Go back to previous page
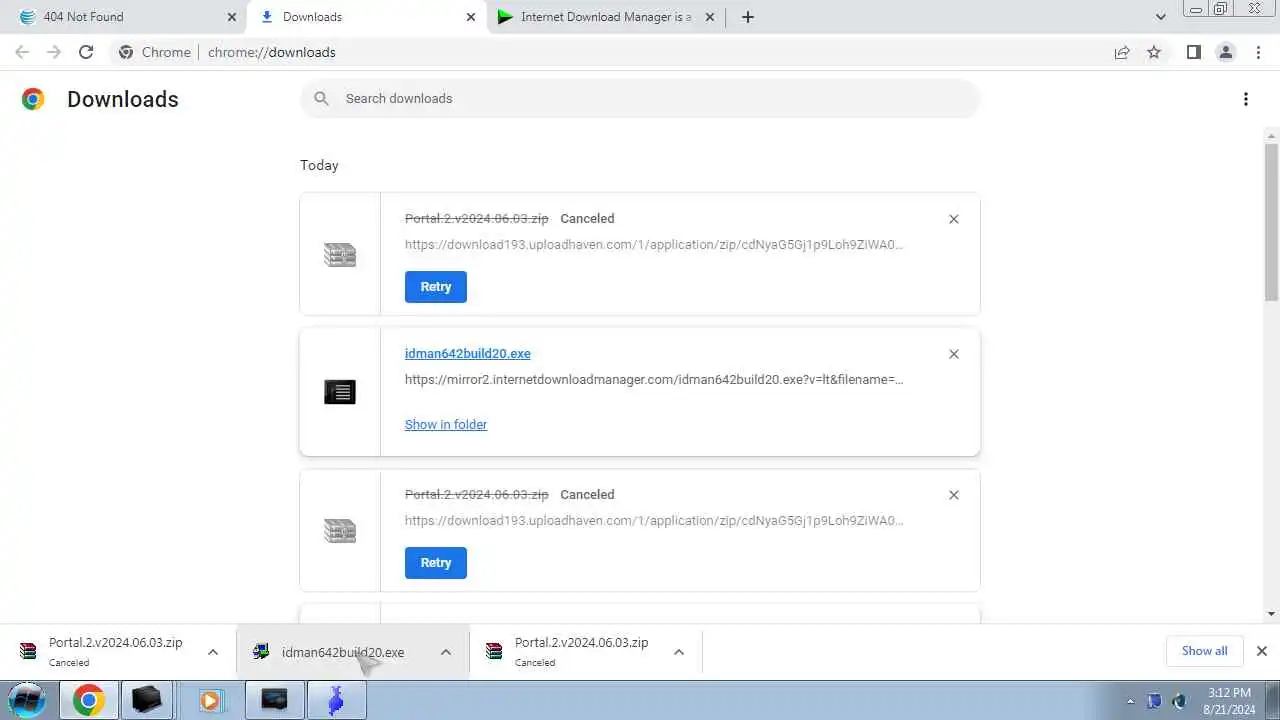The height and width of the screenshot is (720, 1280). click(22, 52)
